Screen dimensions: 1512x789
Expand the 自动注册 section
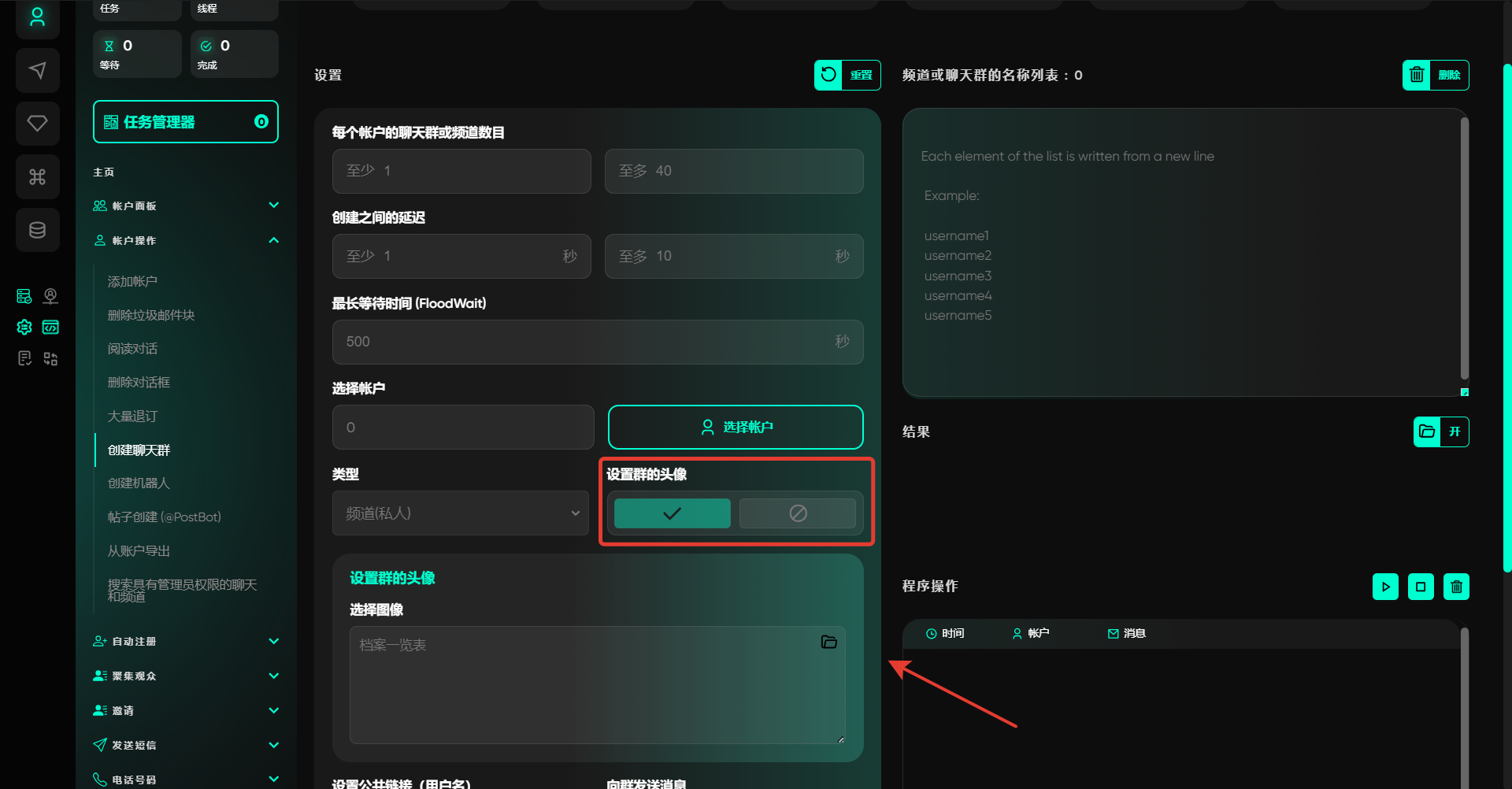(273, 641)
